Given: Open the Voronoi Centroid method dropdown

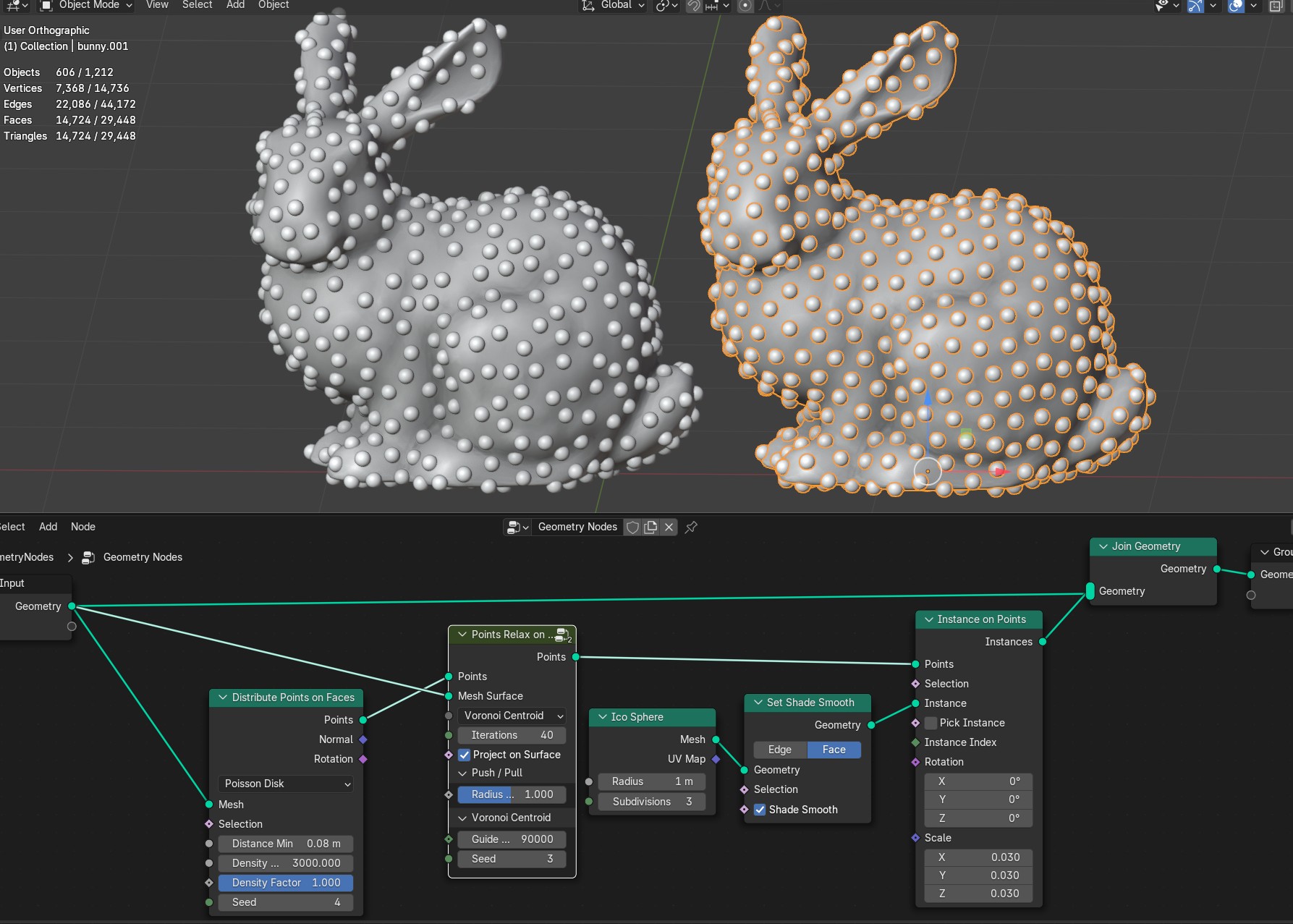Looking at the screenshot, I should click(512, 716).
